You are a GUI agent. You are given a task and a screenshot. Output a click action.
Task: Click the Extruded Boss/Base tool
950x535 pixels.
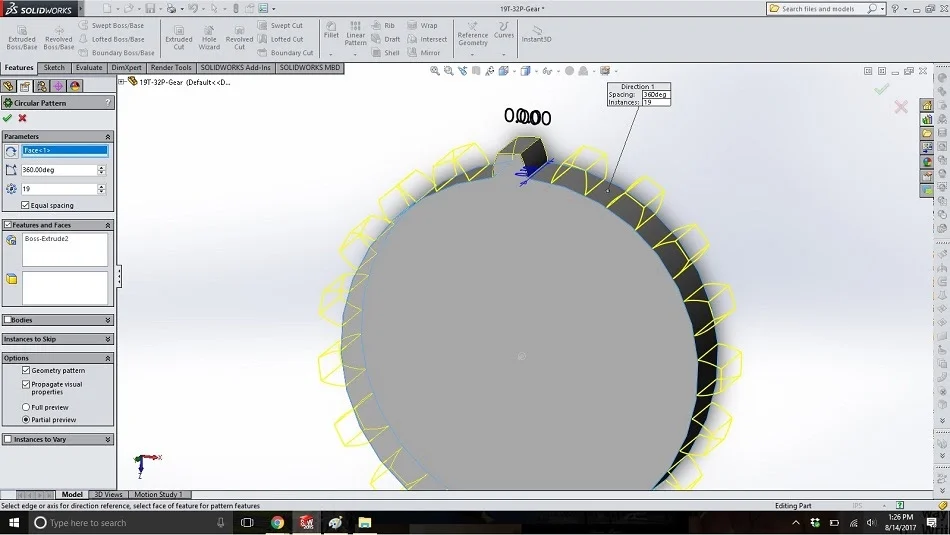pyautogui.click(x=22, y=38)
